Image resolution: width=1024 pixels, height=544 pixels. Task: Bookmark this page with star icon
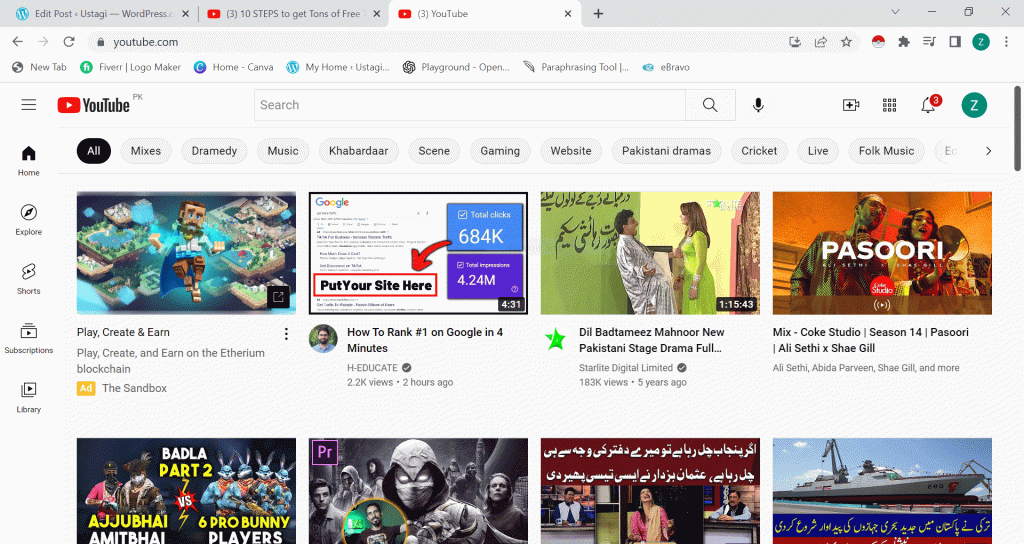(x=846, y=42)
